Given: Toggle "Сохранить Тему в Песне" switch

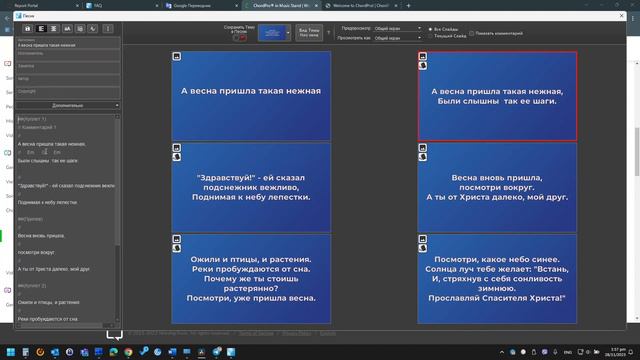Looking at the screenshot, I should pyautogui.click(x=240, y=38).
